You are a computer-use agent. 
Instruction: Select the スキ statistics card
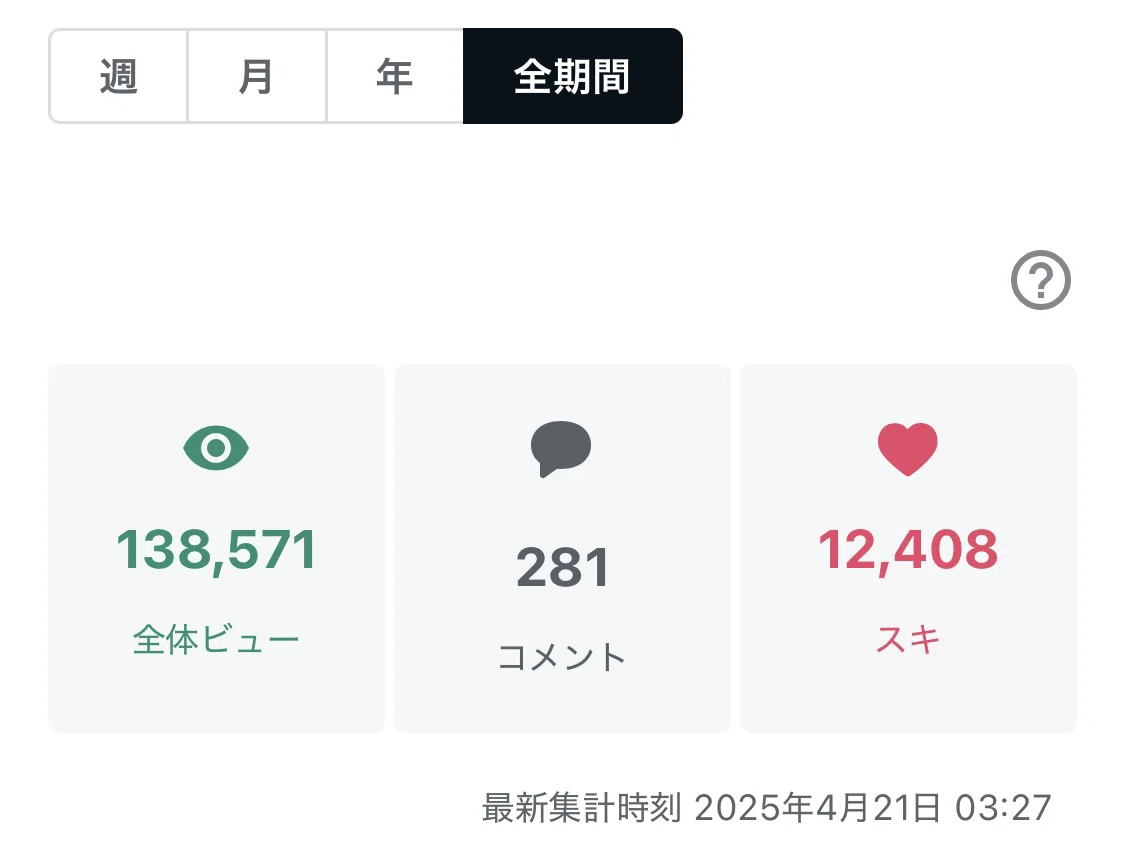point(908,548)
